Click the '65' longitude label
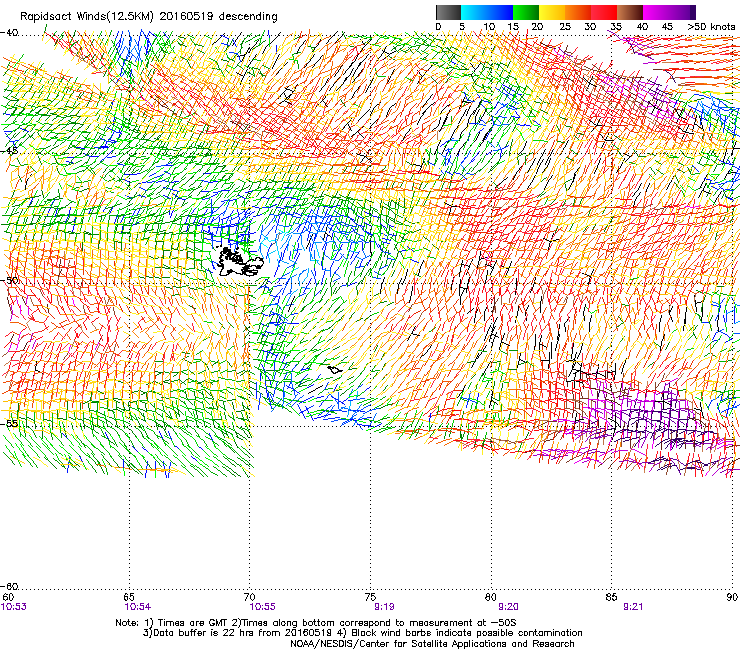 (129, 598)
